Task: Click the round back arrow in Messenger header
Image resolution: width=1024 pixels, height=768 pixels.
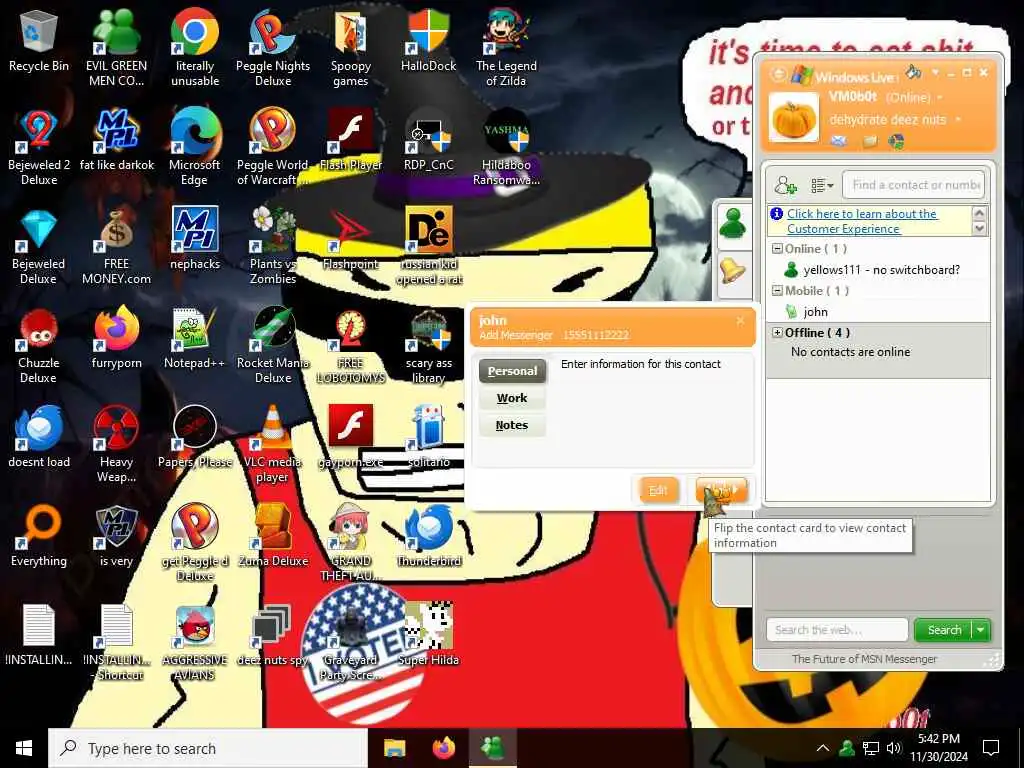Action: point(778,74)
